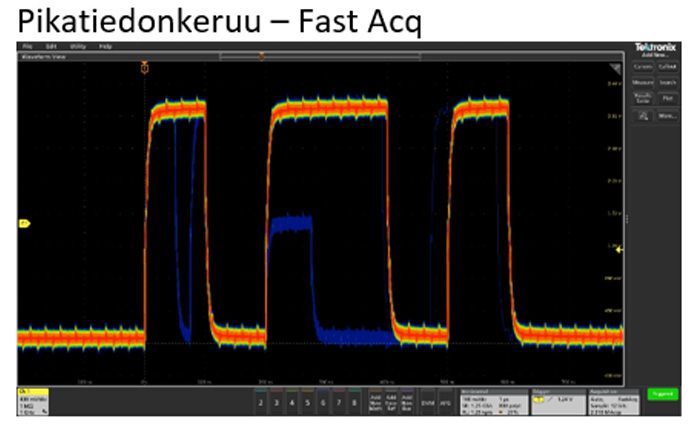This screenshot has width=700, height=430.
Task: Open the Help menu
Action: point(105,47)
